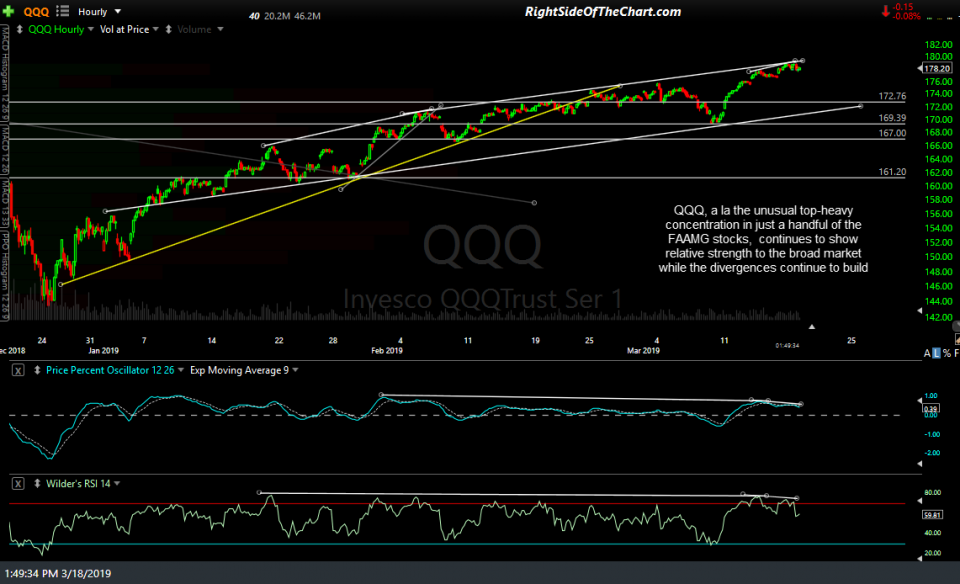Screen dimensions: 960x584
Task: Click the green plus icon to add a symbol
Action: (x=8, y=11)
